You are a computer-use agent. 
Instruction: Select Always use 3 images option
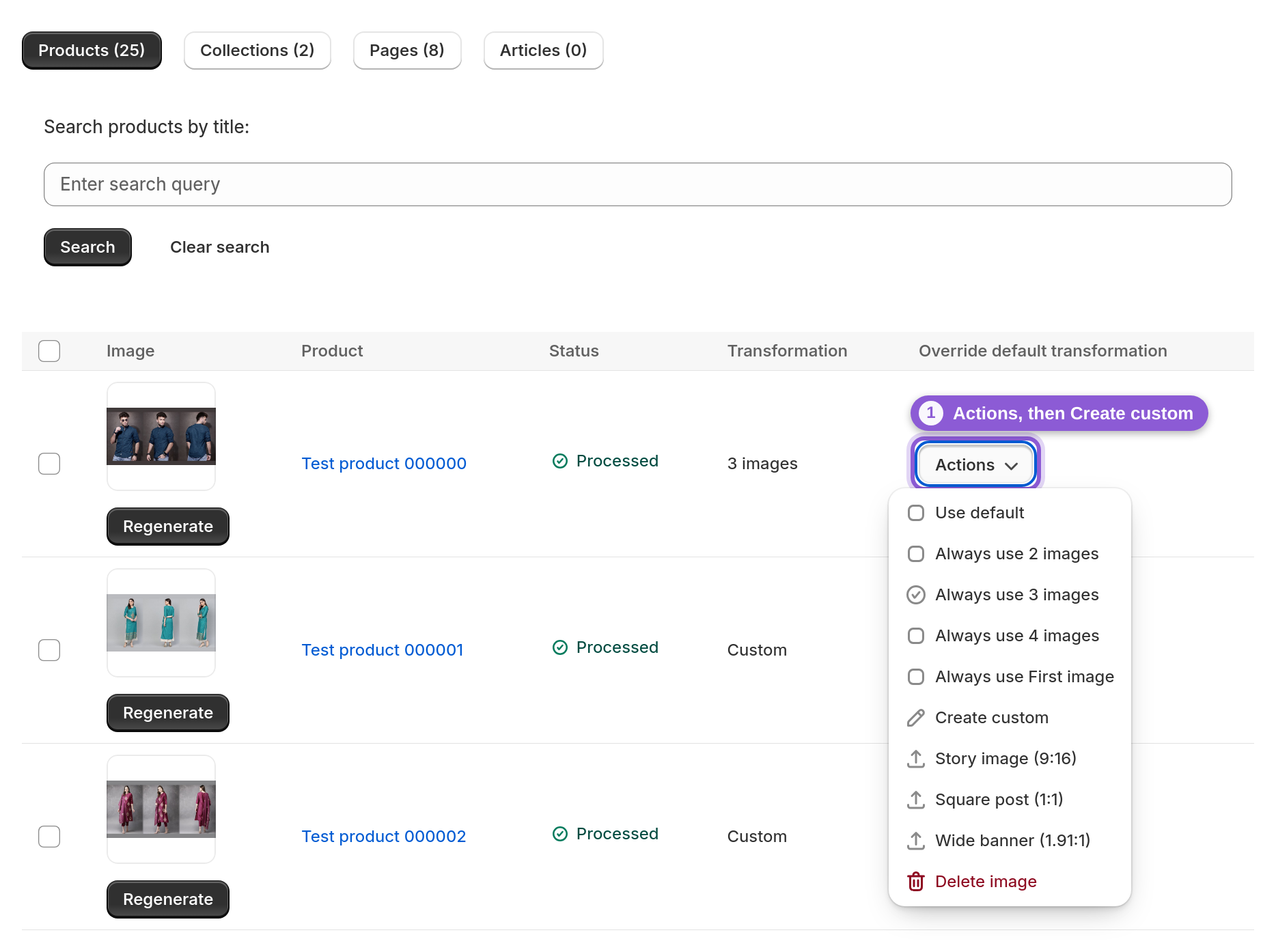(1010, 595)
